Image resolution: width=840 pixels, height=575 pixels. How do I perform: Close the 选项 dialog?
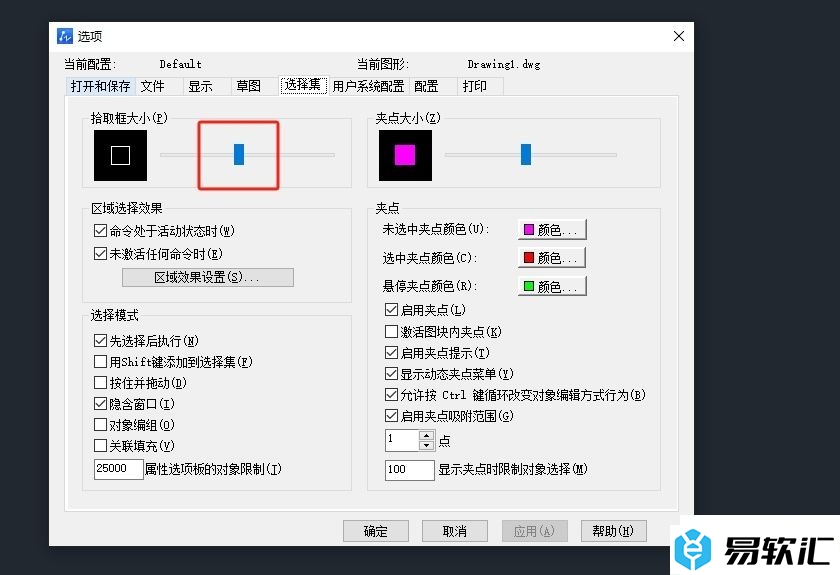(x=679, y=36)
